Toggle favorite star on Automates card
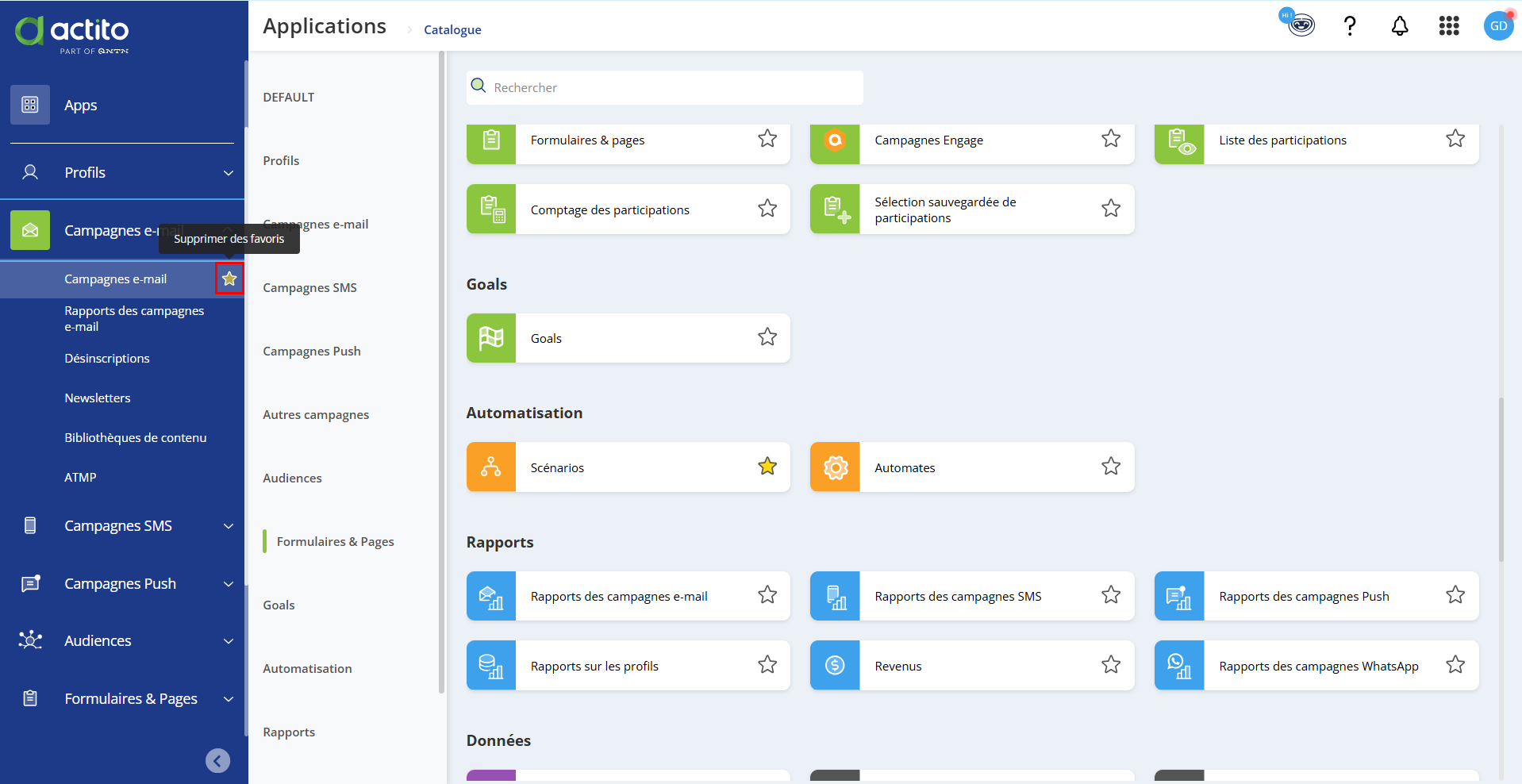The width and height of the screenshot is (1522, 784). pyautogui.click(x=1111, y=467)
